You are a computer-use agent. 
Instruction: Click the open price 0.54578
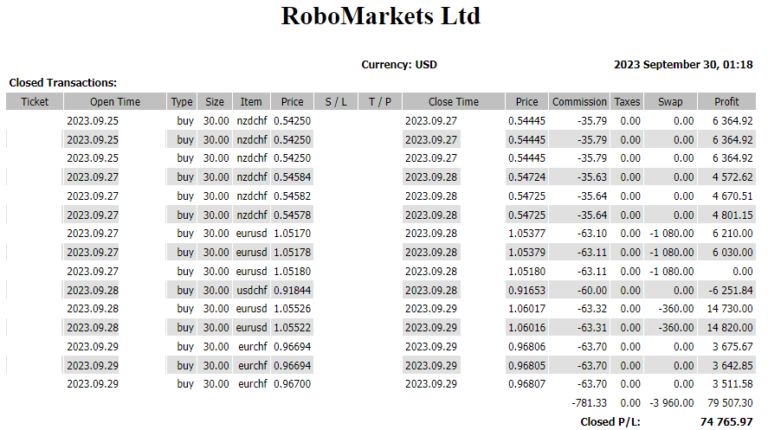(292, 215)
